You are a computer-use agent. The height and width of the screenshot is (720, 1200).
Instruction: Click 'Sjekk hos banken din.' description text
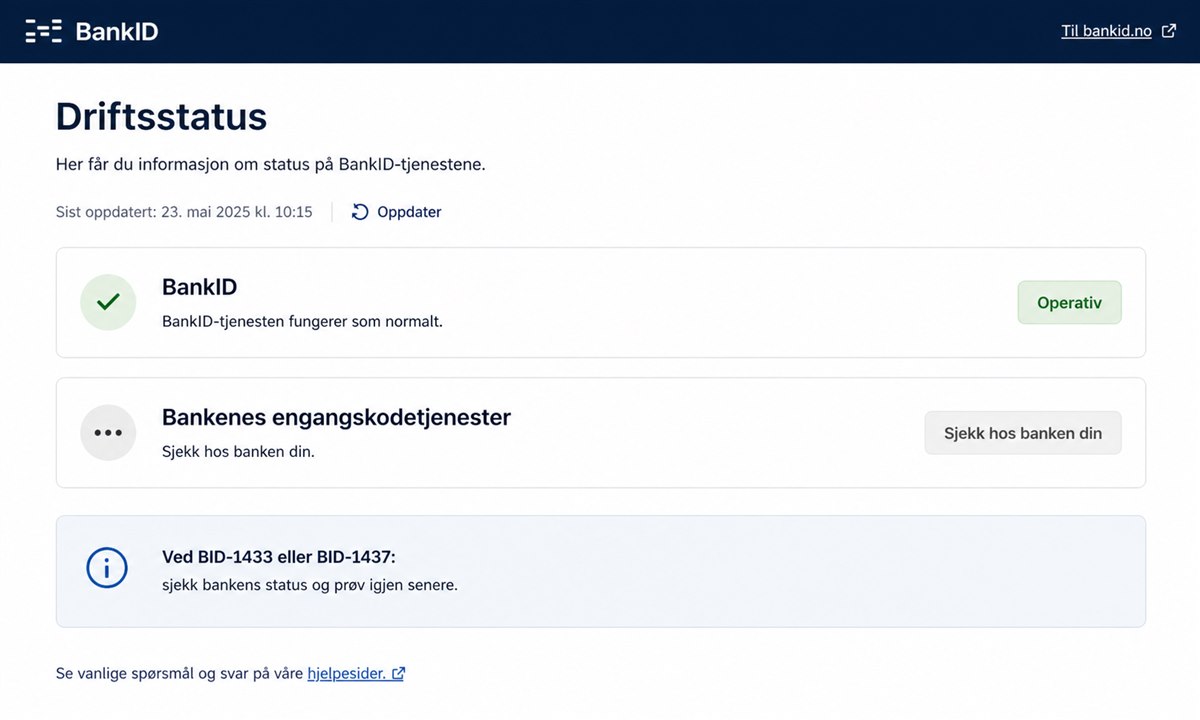[x=238, y=452]
